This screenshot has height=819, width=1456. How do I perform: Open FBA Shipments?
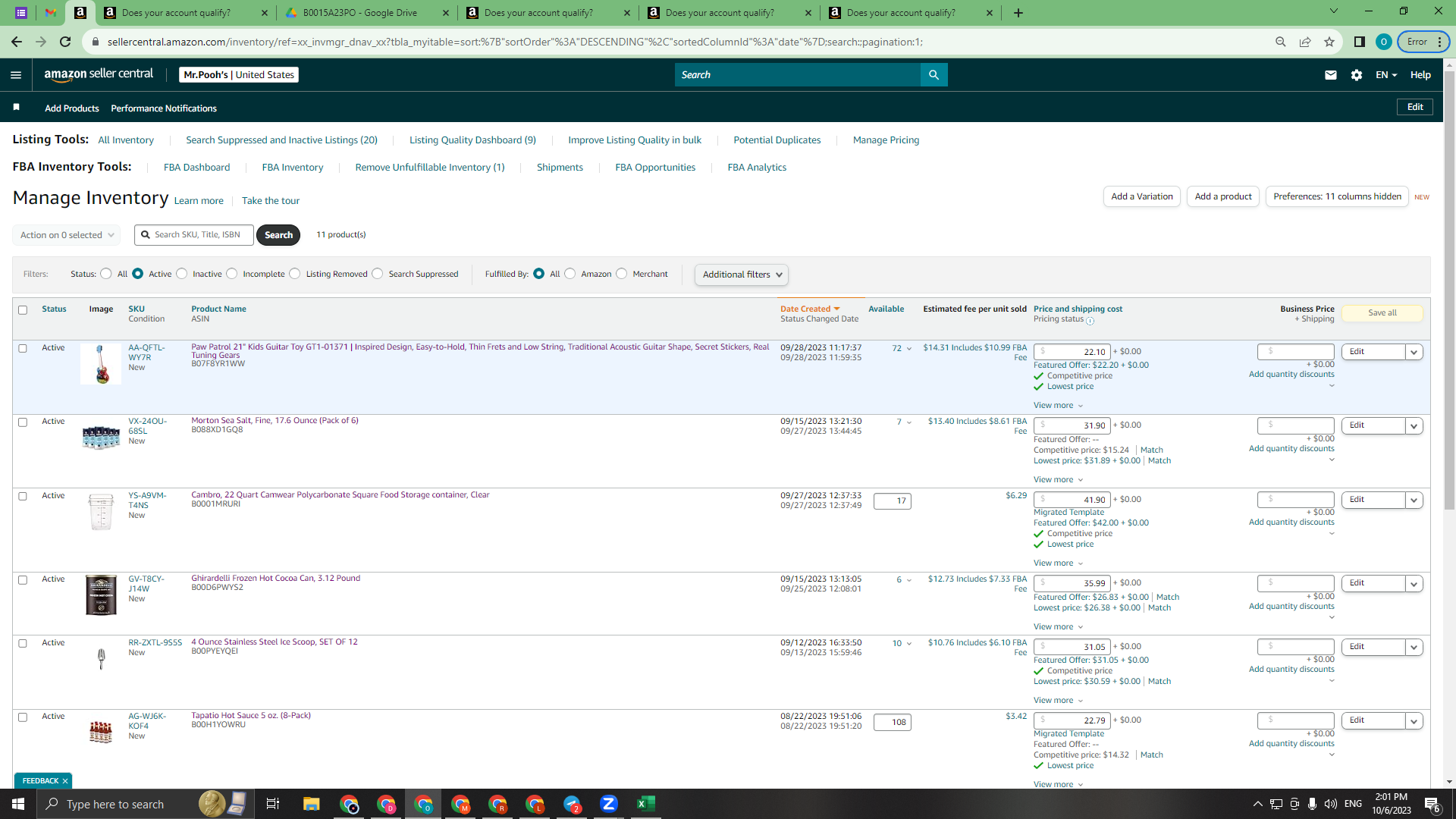[x=560, y=167]
